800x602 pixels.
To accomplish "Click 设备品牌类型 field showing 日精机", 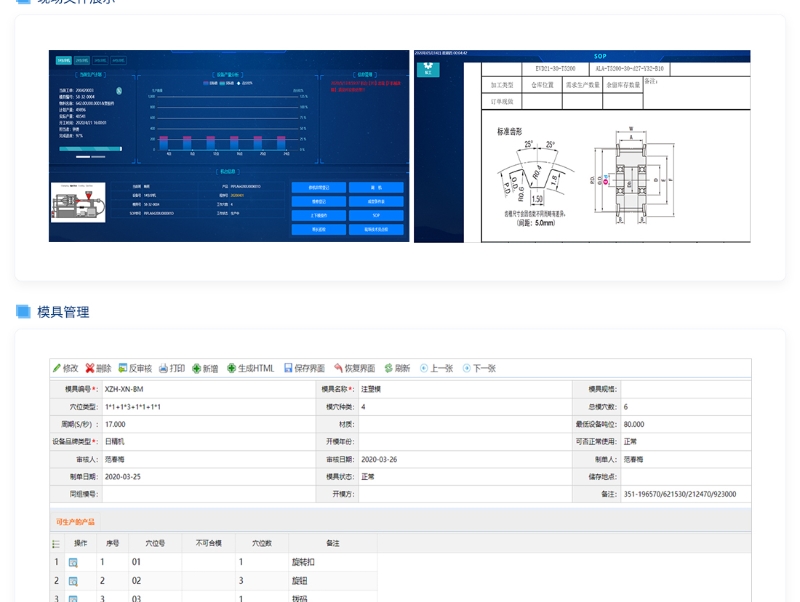I will tap(208, 442).
